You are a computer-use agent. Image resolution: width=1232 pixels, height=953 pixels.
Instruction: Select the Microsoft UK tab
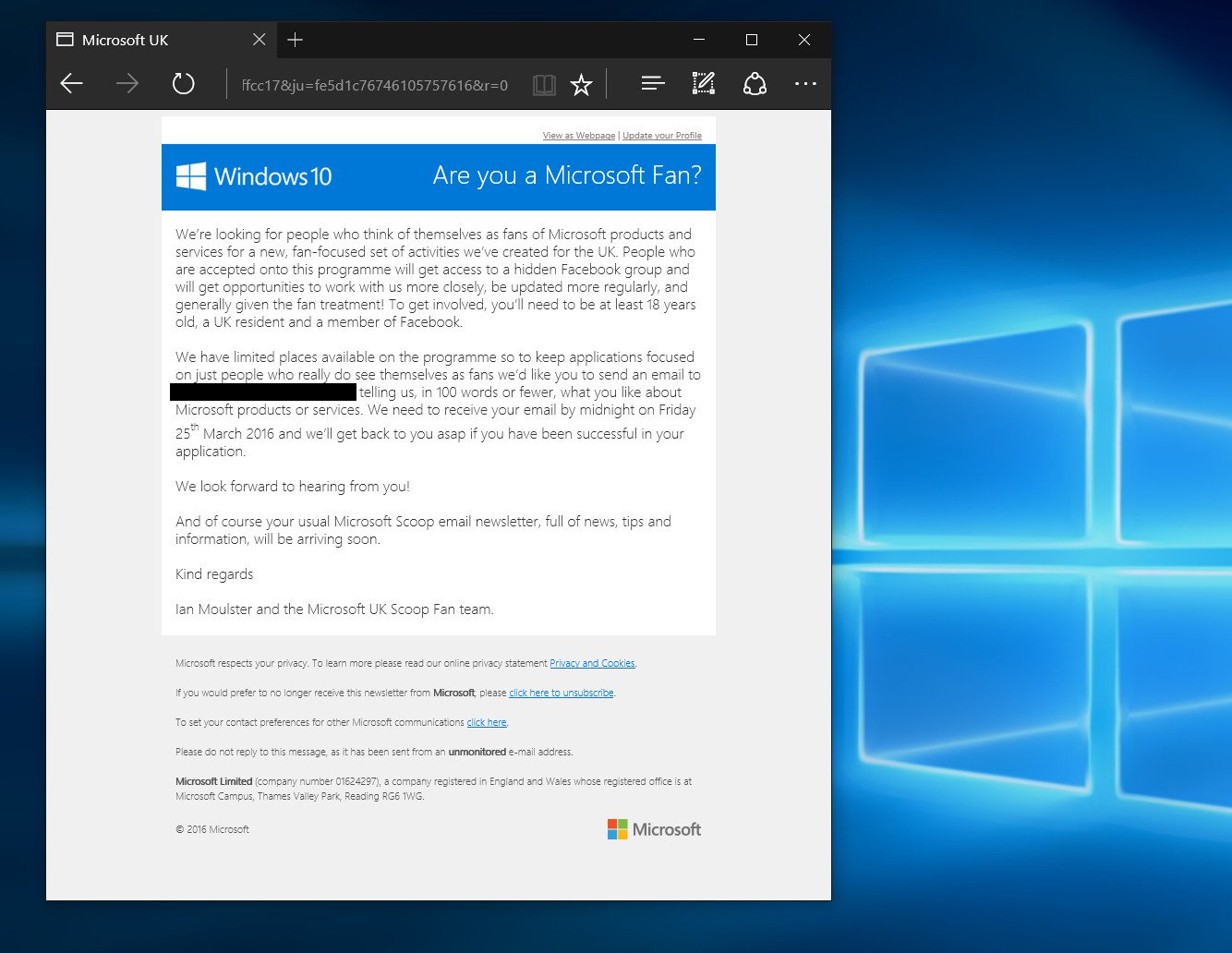tap(162, 40)
